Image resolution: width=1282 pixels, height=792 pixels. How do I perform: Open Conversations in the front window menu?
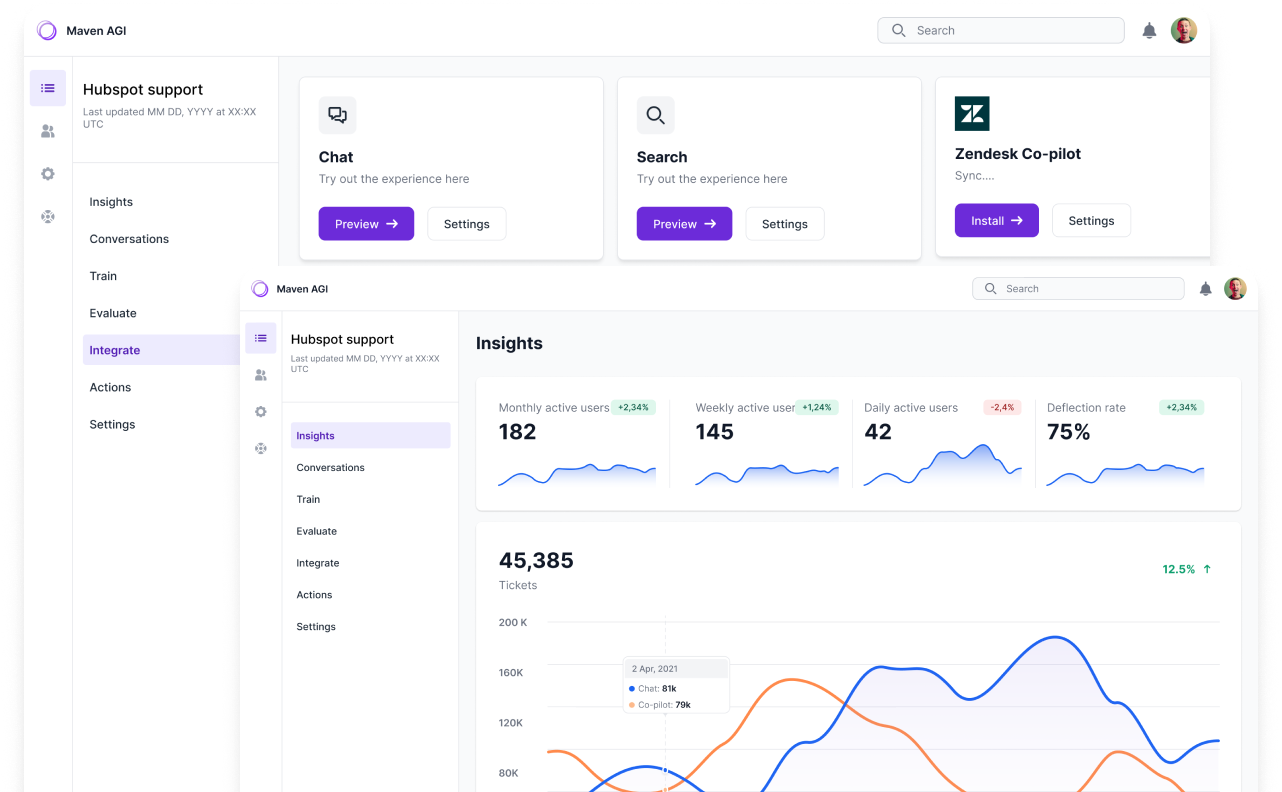(x=331, y=467)
